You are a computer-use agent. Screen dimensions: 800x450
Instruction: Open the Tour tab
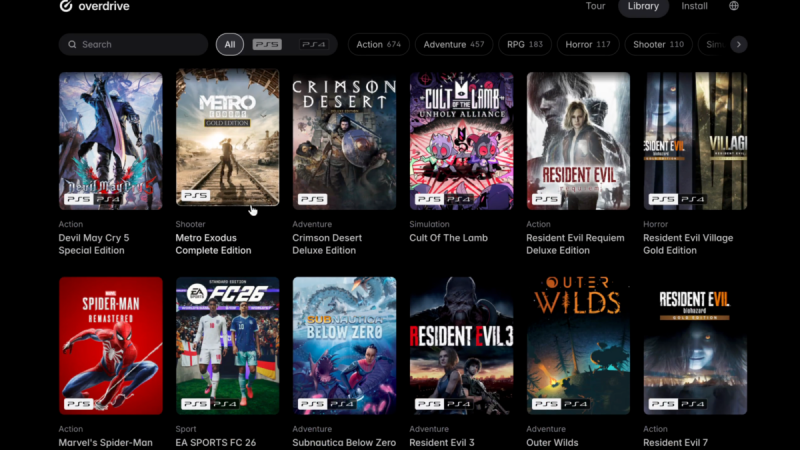pos(595,6)
